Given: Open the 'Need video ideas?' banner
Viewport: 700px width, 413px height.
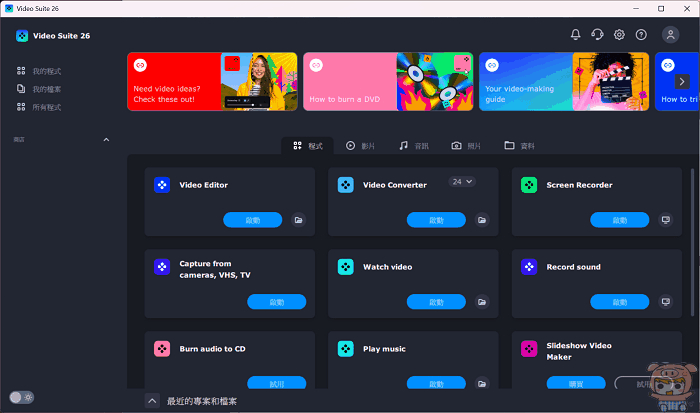Looking at the screenshot, I should (x=212, y=81).
